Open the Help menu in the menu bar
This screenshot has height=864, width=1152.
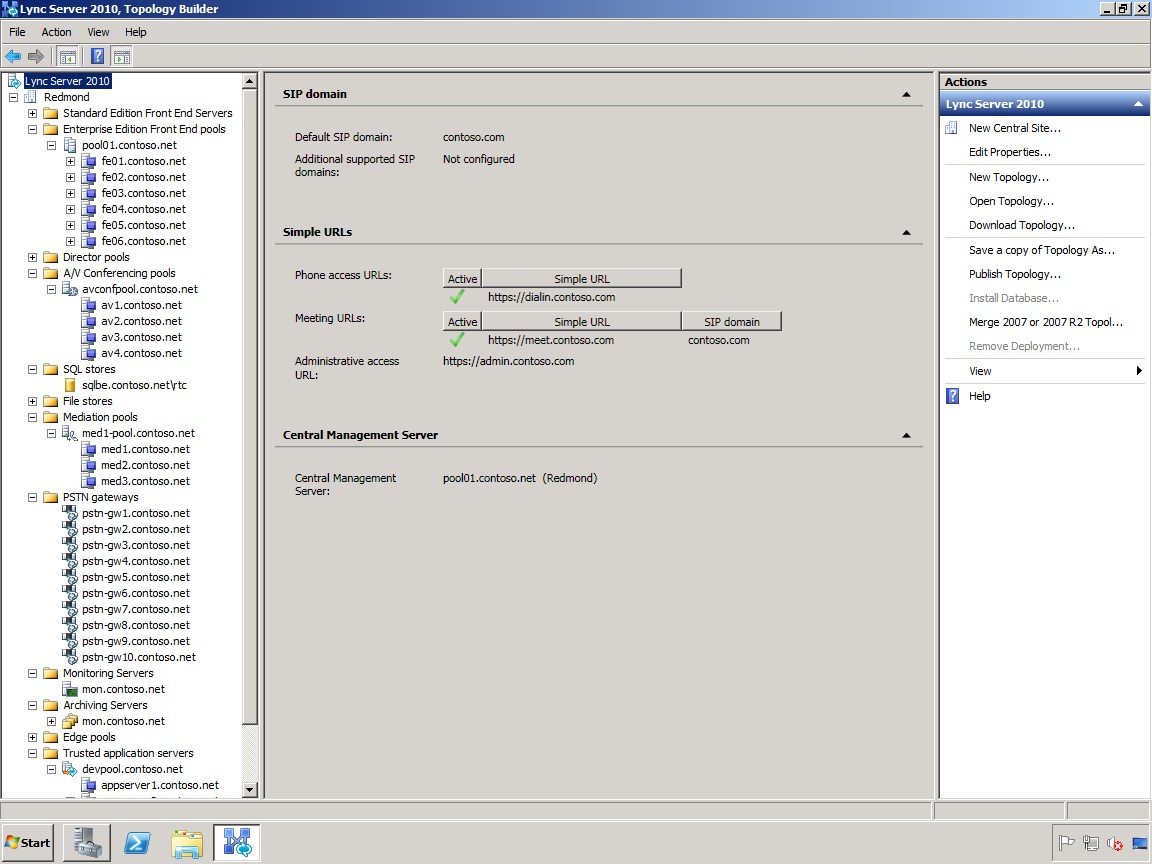point(136,32)
